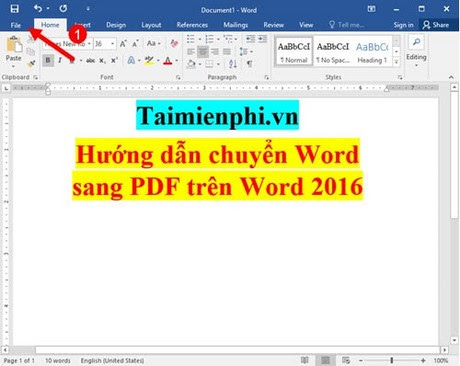Toggle Bold formatting button
The width and height of the screenshot is (460, 366).
(x=48, y=60)
